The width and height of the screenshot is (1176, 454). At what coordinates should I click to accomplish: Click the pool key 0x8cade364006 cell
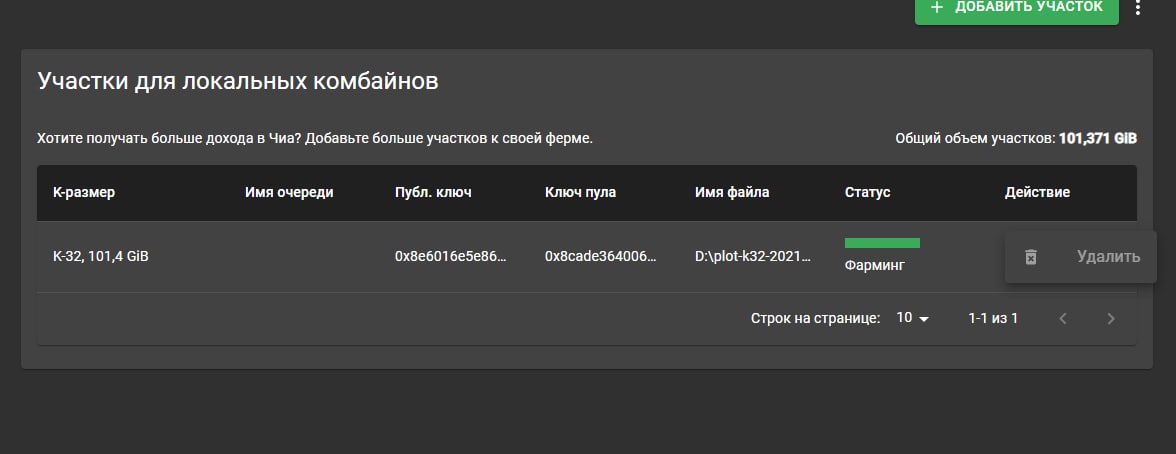601,257
